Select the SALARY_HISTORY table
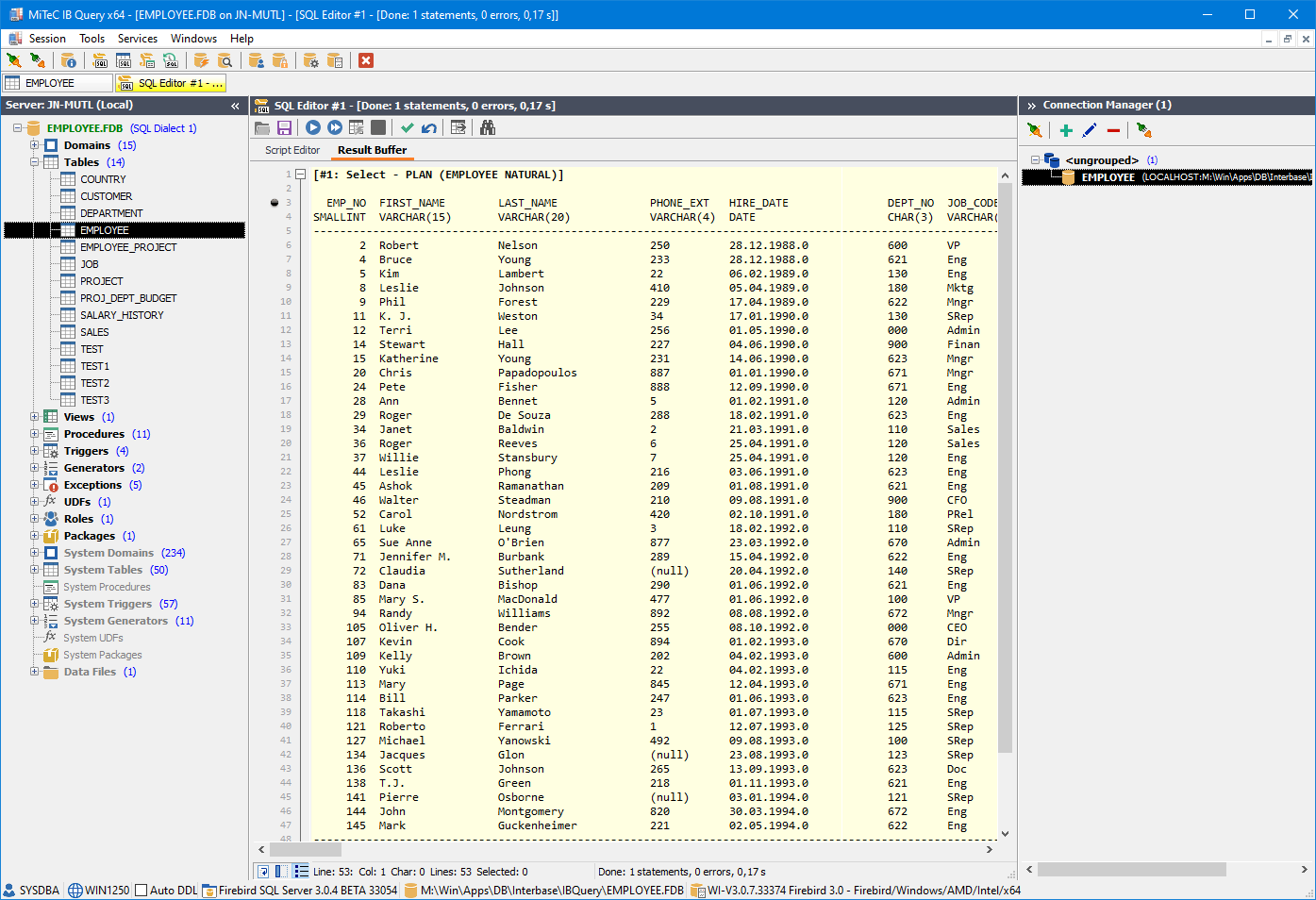Image resolution: width=1316 pixels, height=900 pixels. 122,314
